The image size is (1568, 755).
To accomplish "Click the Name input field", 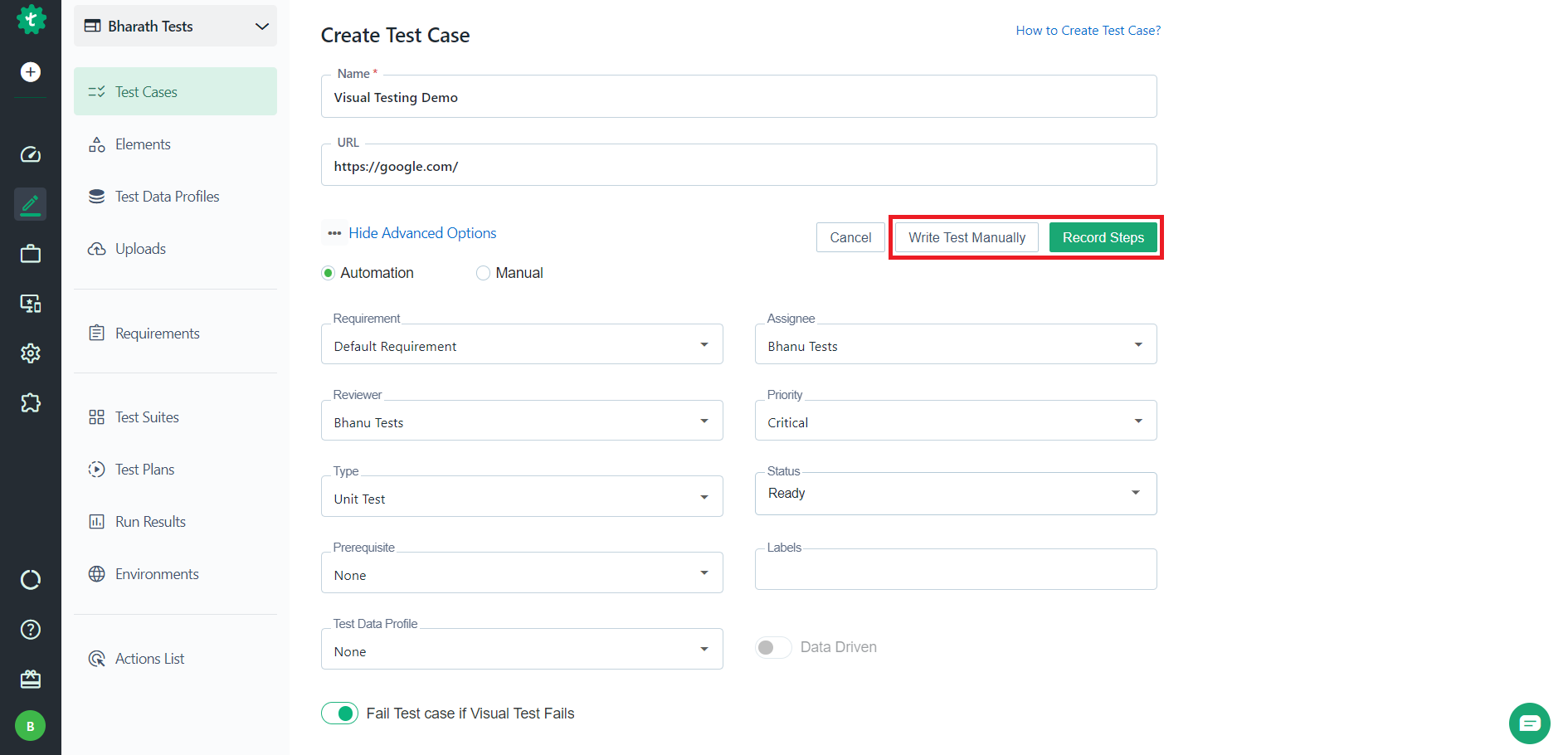I will tap(739, 97).
